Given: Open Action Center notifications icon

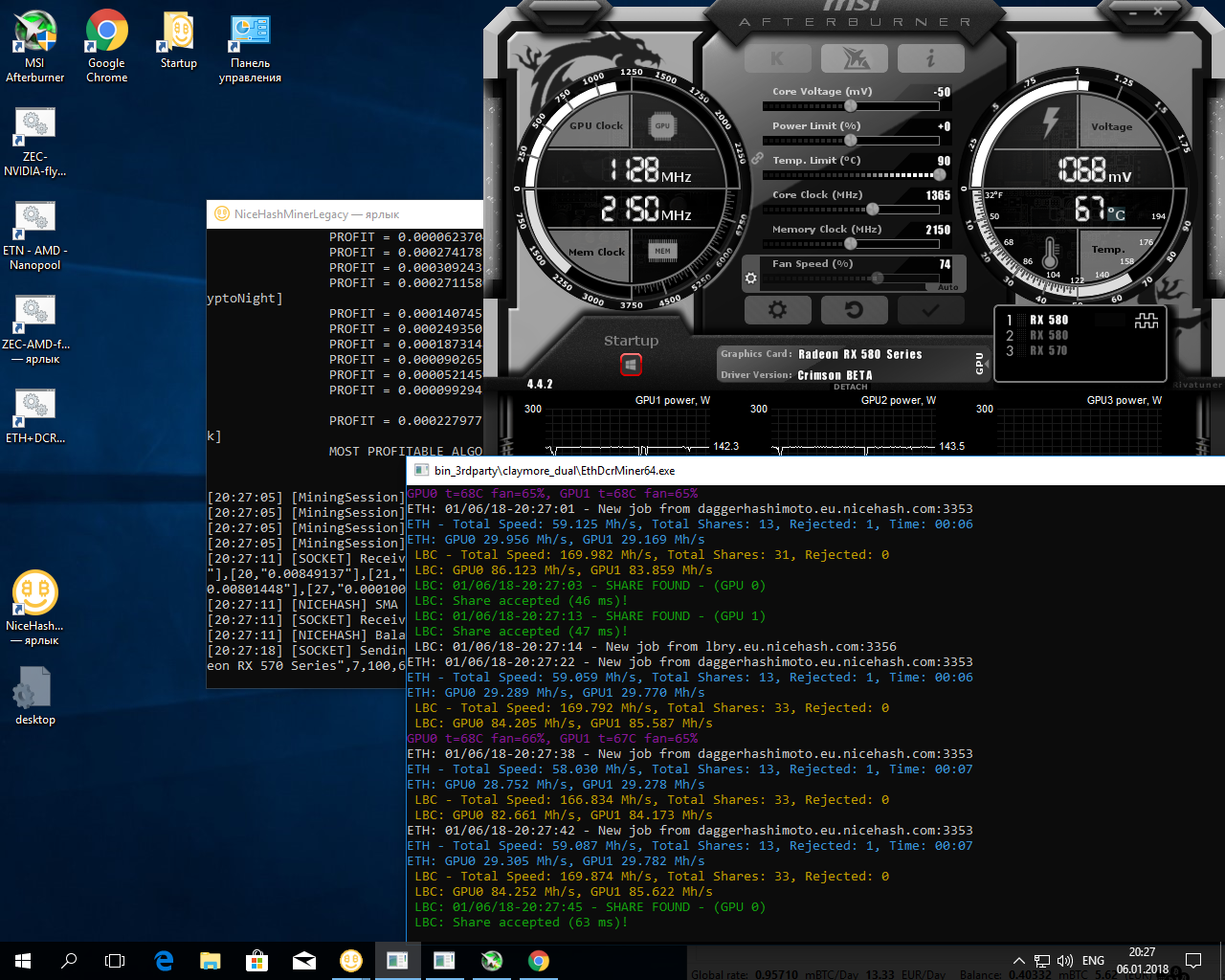Looking at the screenshot, I should tap(1193, 961).
